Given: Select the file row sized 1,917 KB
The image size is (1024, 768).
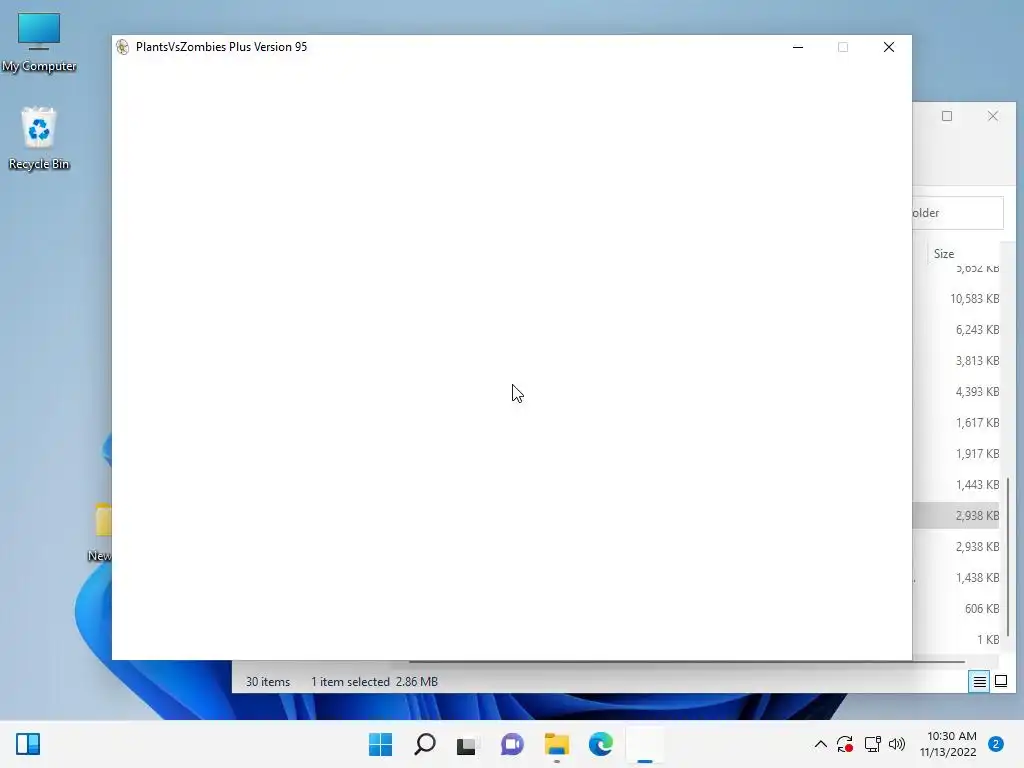Looking at the screenshot, I should 956,454.
